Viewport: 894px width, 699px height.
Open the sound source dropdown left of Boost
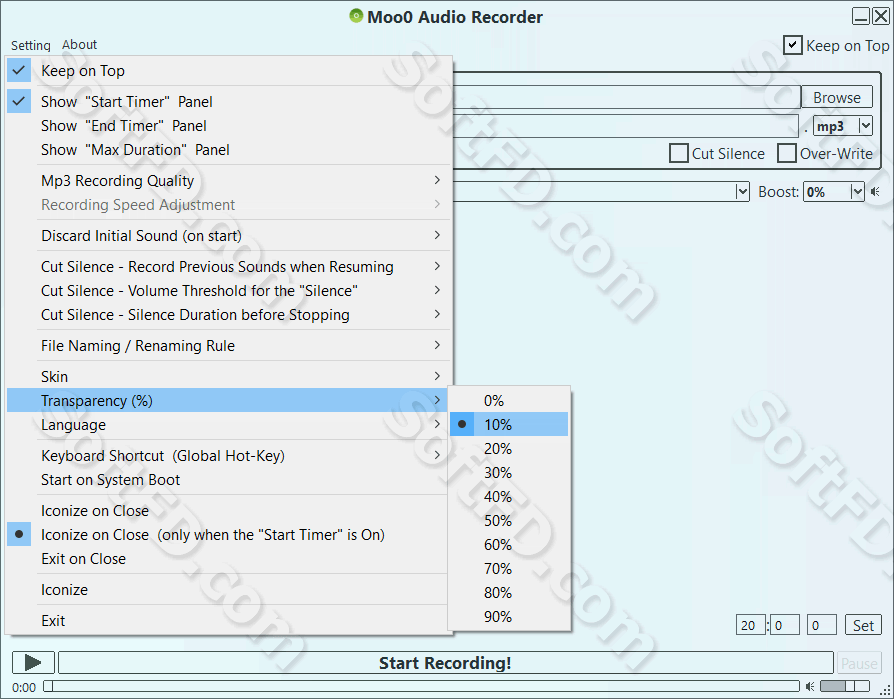(x=742, y=192)
